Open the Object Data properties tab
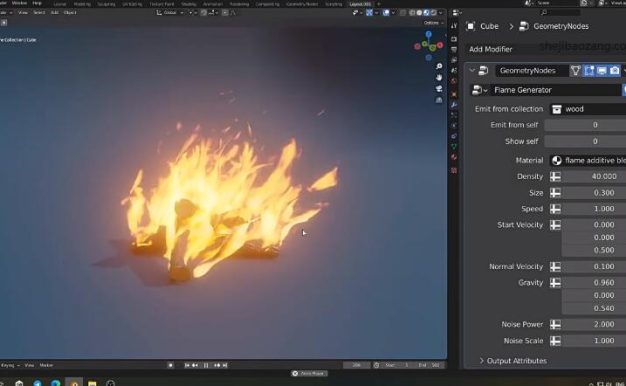 (x=454, y=146)
